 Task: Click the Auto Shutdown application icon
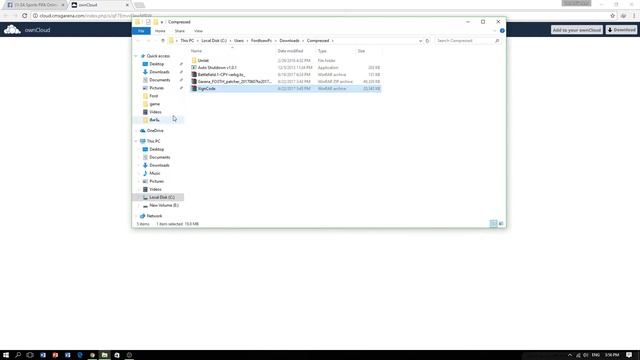click(x=194, y=67)
